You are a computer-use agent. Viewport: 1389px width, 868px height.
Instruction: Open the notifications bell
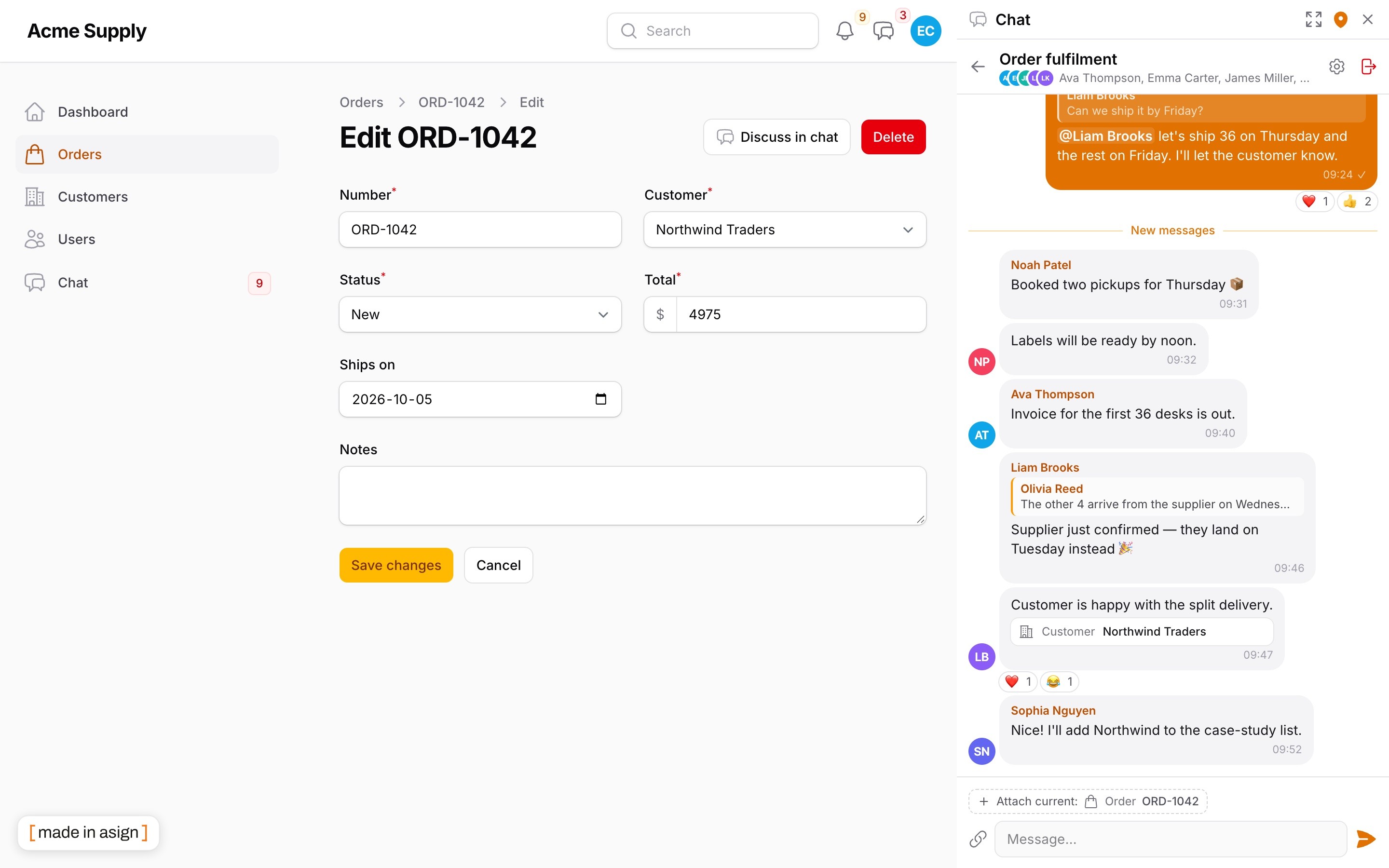point(844,31)
